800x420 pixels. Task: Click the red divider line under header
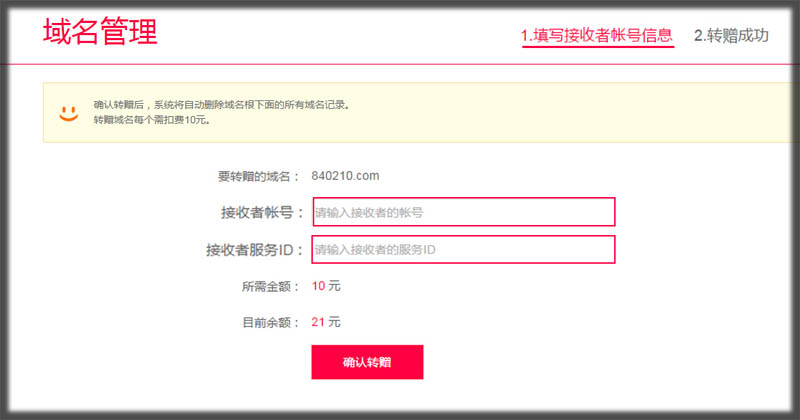pos(400,64)
